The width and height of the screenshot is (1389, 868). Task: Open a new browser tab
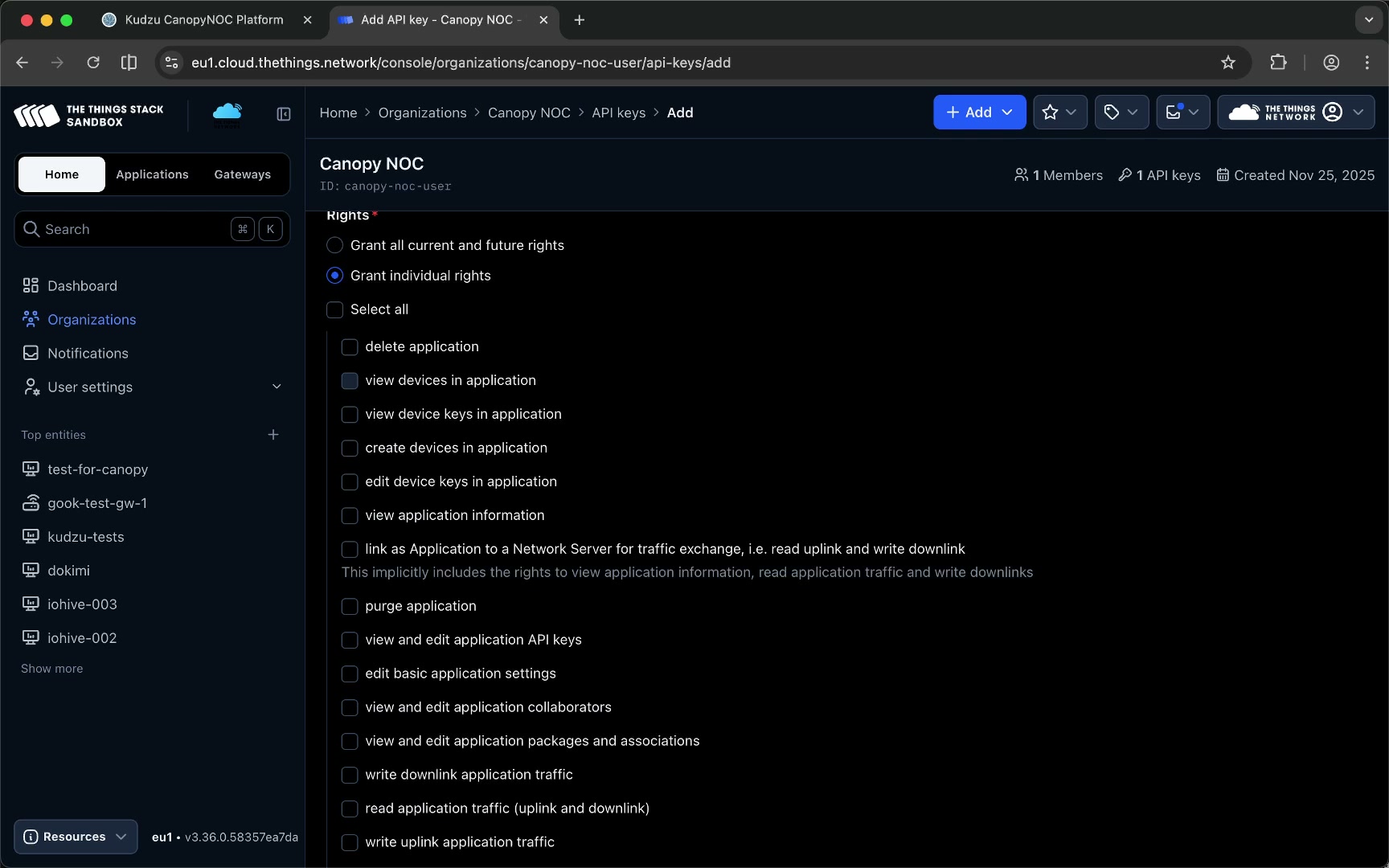pos(580,20)
